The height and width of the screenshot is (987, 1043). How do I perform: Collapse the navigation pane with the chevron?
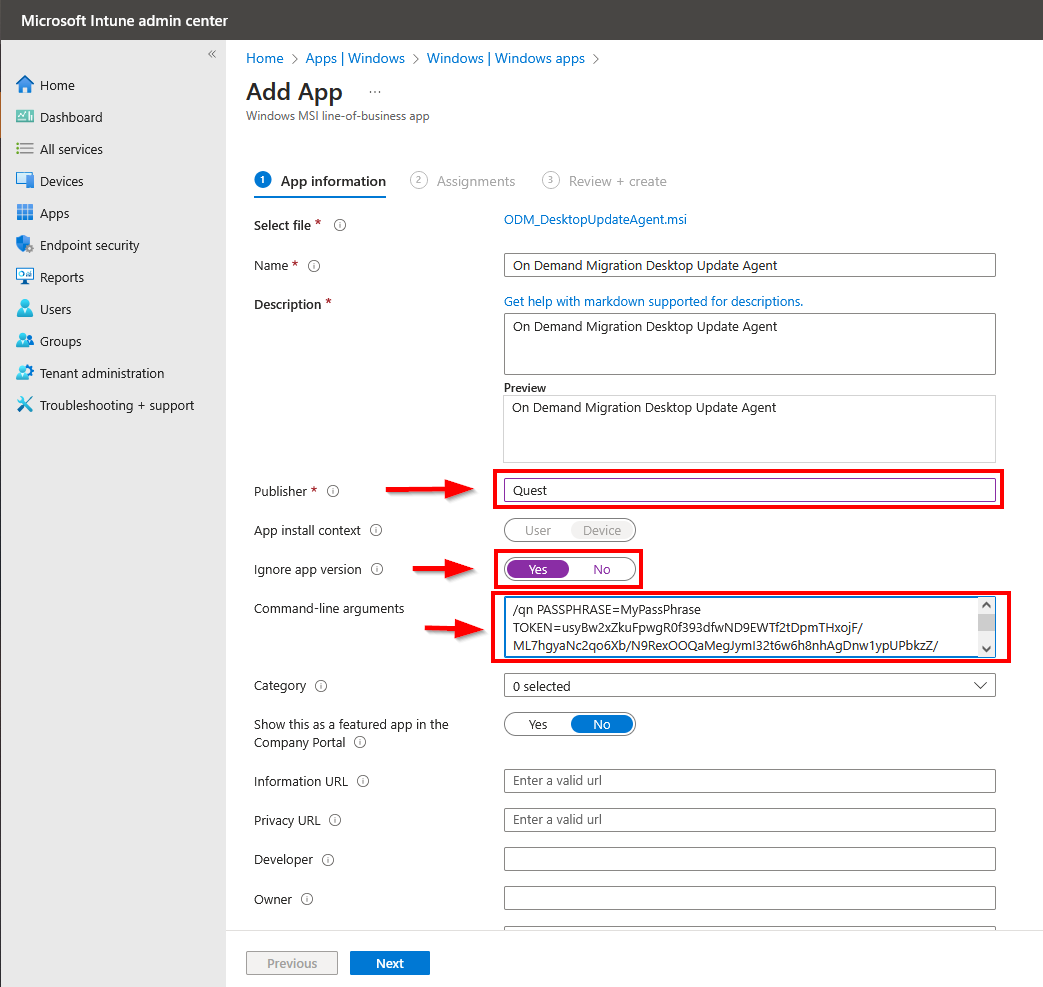(x=211, y=54)
